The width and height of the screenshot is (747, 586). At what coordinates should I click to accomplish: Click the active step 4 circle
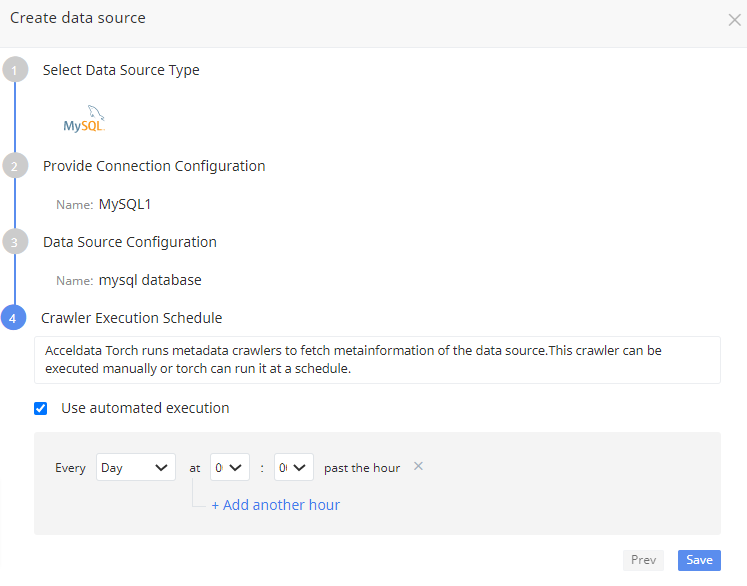pos(13,318)
